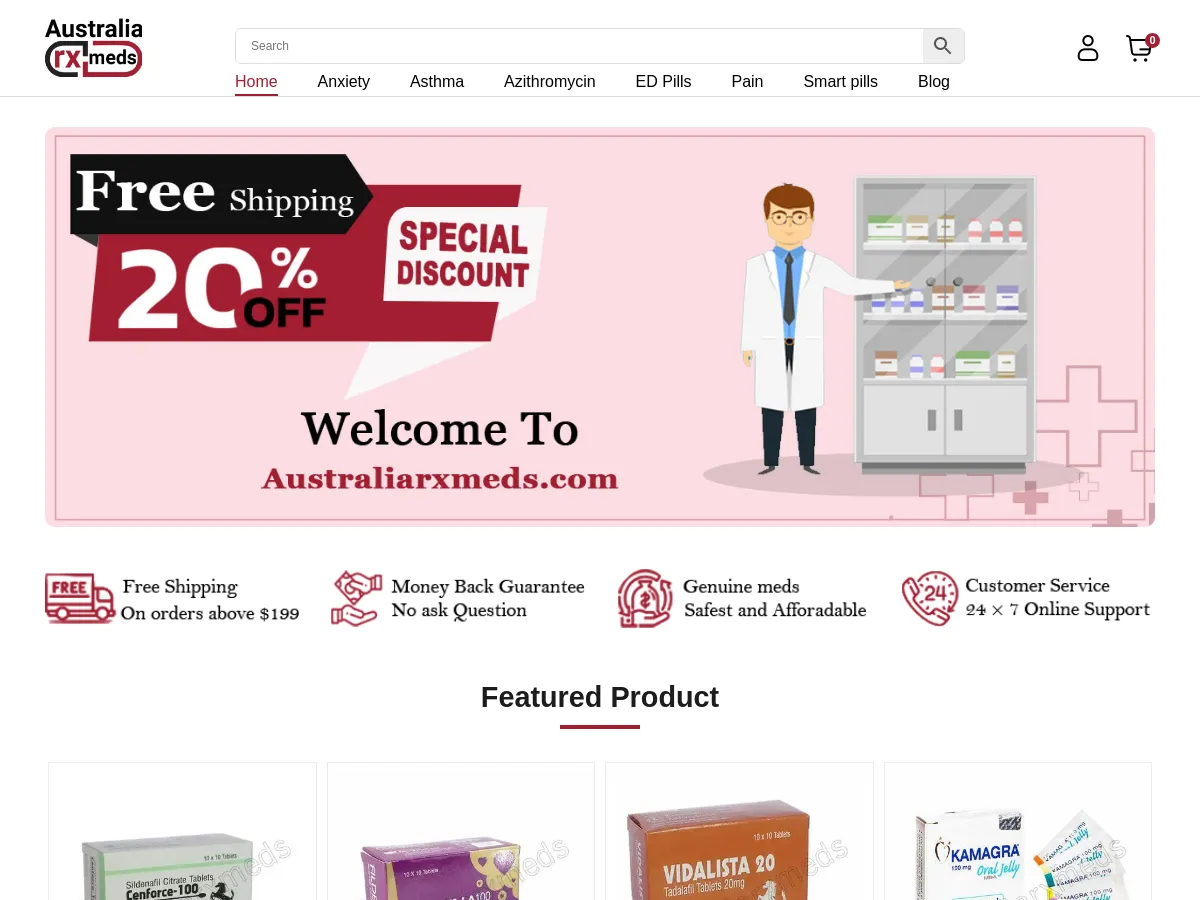Focus the Search input field
1200x900 pixels.
(579, 46)
